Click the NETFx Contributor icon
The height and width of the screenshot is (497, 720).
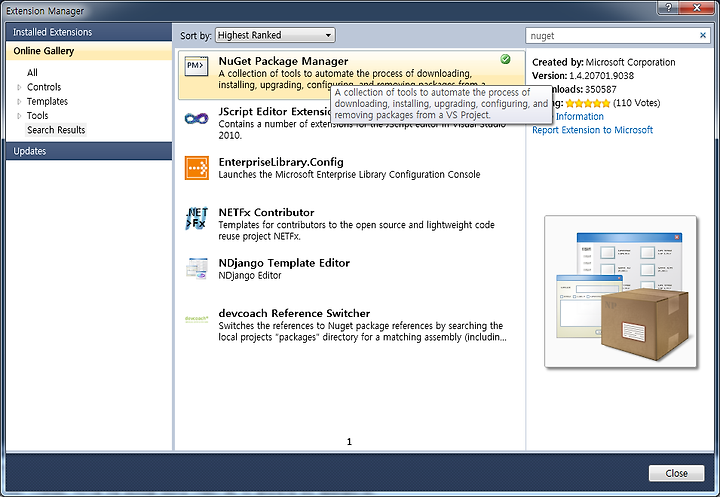(197, 218)
